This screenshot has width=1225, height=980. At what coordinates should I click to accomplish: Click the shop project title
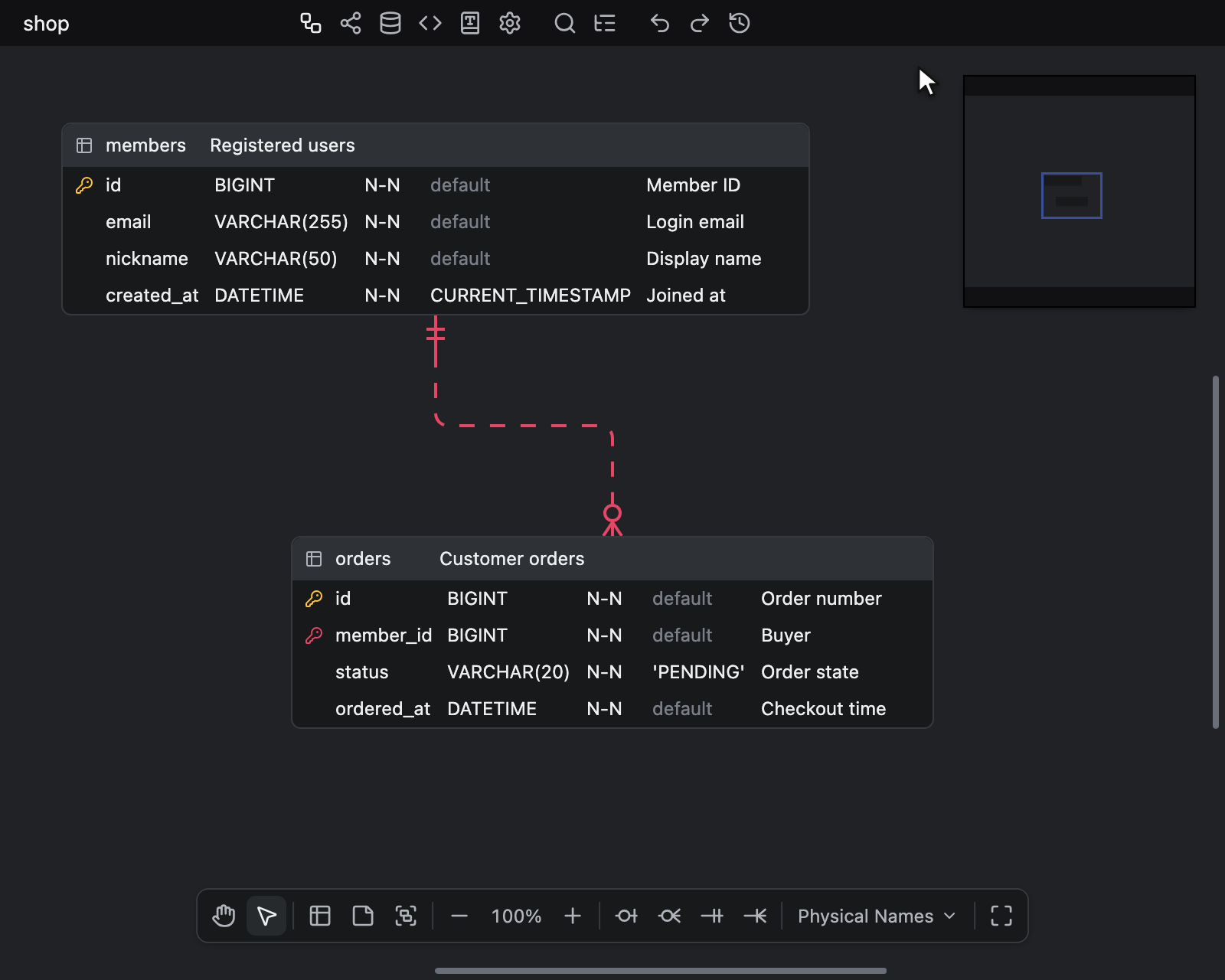pos(46,24)
